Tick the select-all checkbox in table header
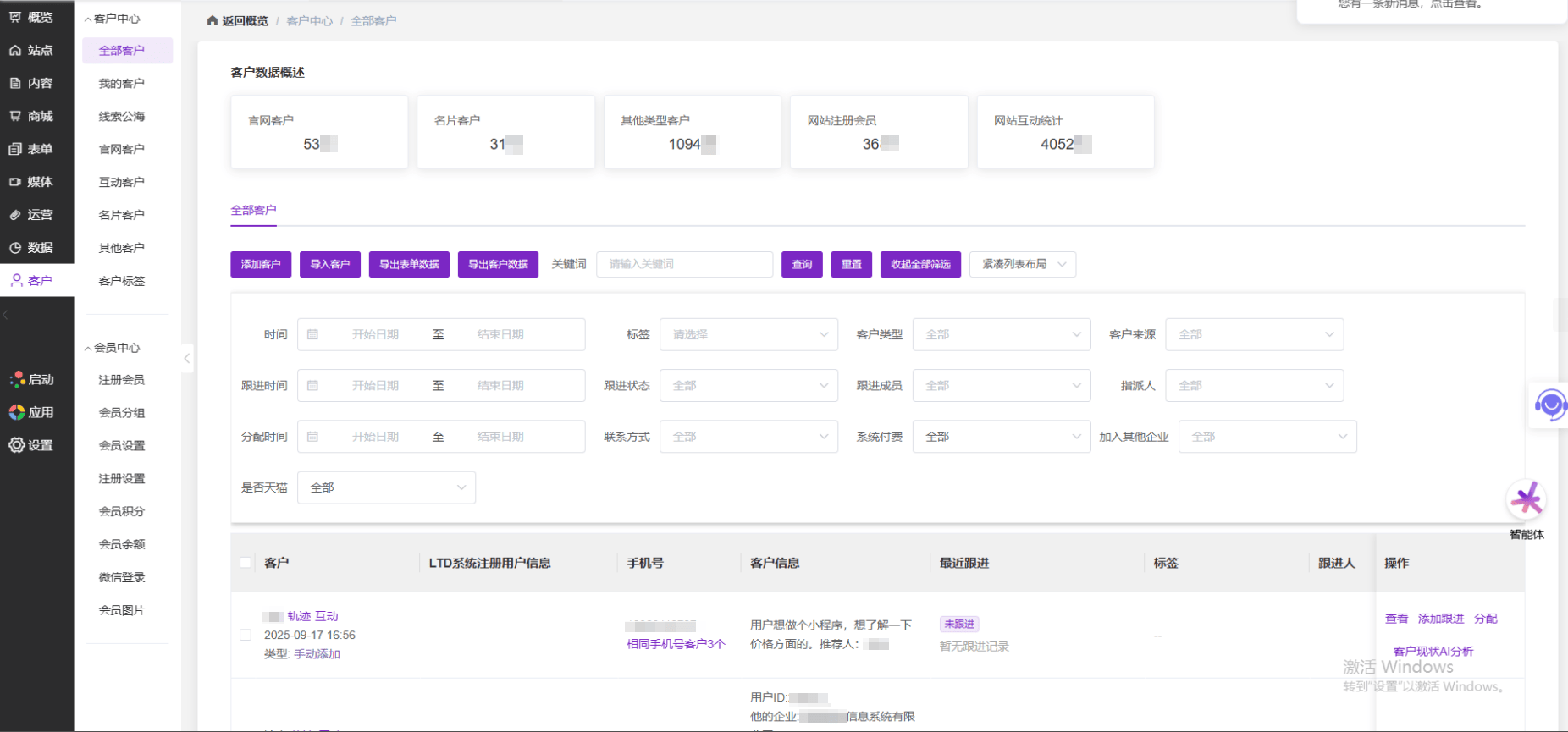The height and width of the screenshot is (732, 1568). 246,563
